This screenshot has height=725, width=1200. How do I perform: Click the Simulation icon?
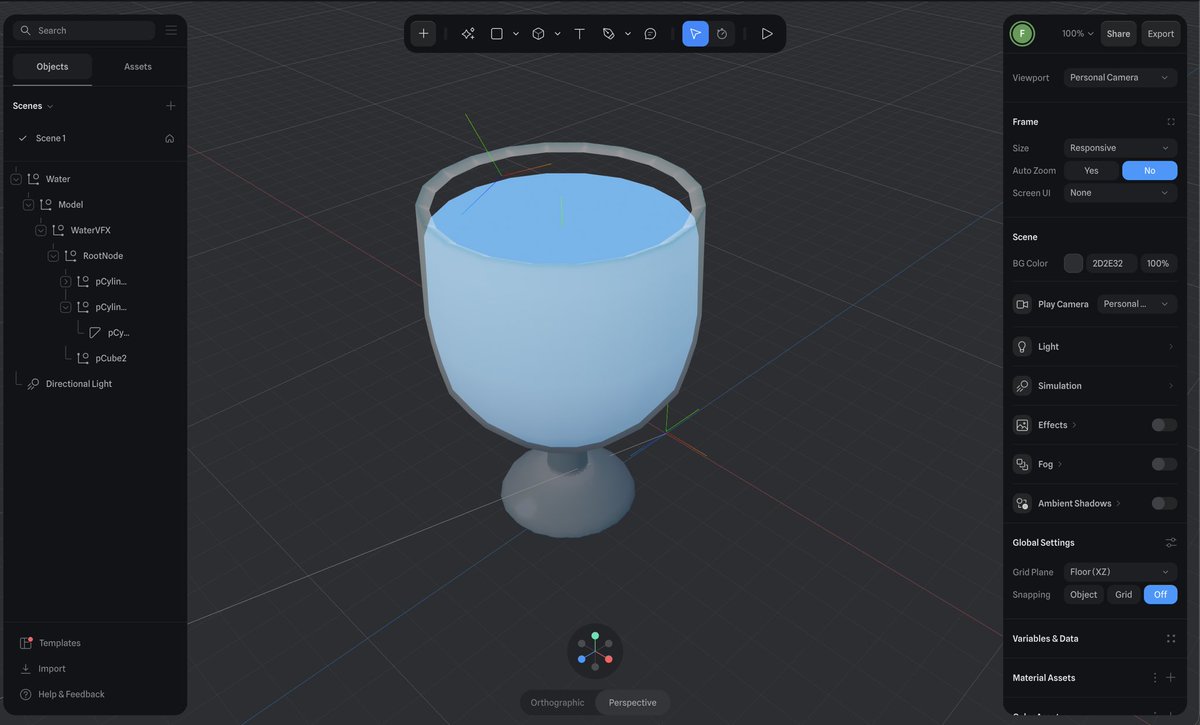(1022, 386)
